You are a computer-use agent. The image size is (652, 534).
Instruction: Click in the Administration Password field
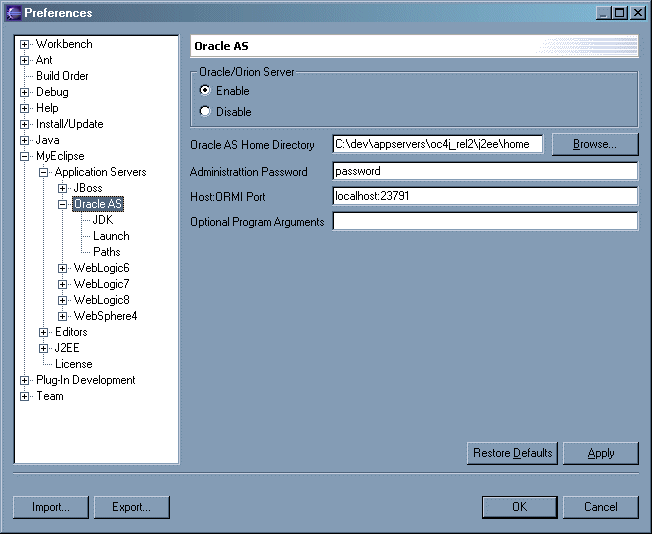pyautogui.click(x=485, y=171)
